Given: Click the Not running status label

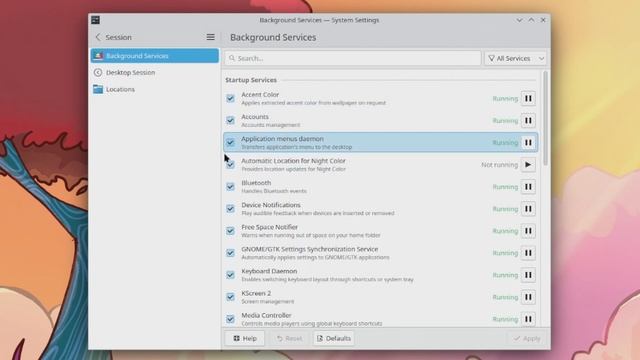Looking at the screenshot, I should [499, 165].
